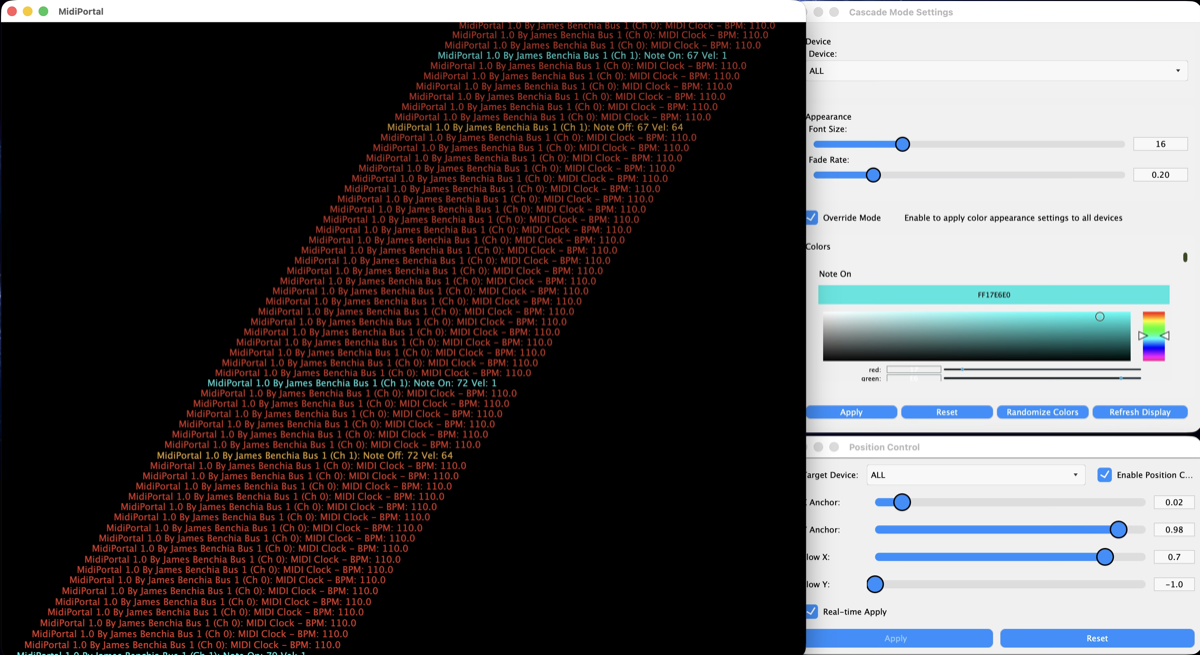Click the green channel value field
The image size is (1200, 655).
[913, 379]
